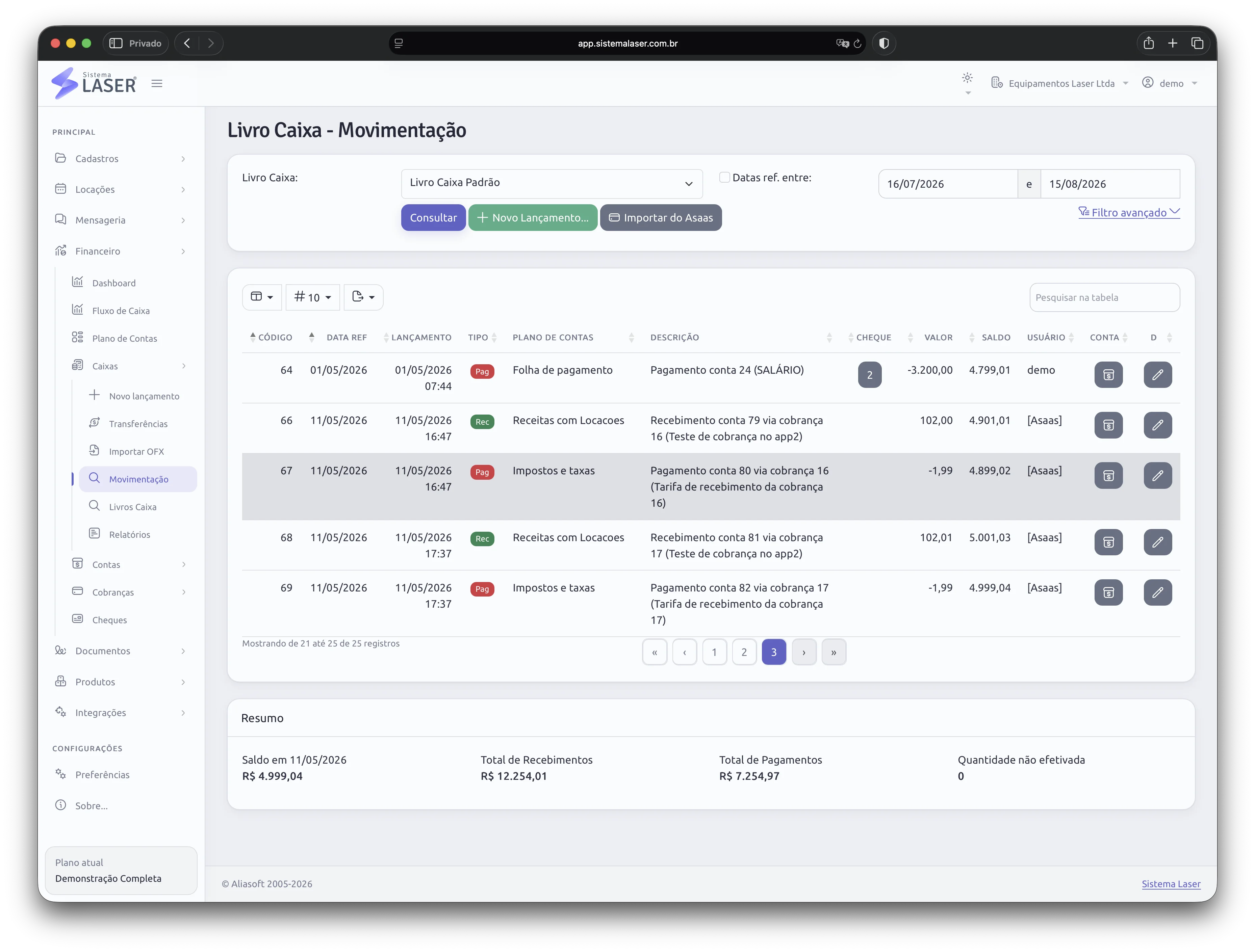Click the Safari address bar

pyautogui.click(x=627, y=43)
